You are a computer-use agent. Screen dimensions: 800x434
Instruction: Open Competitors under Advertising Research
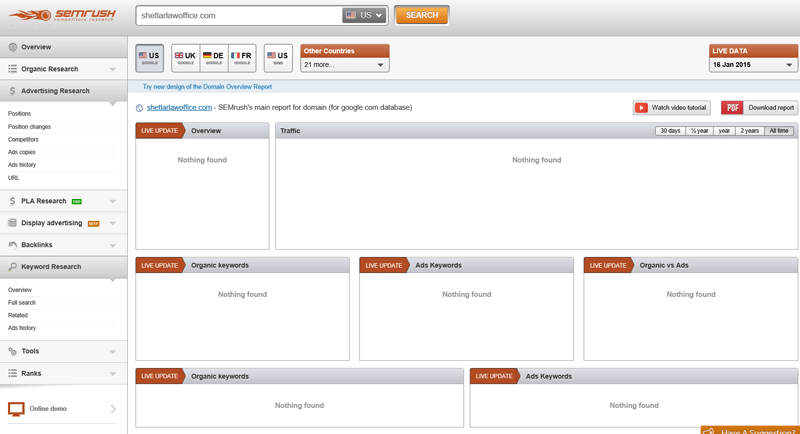(x=23, y=139)
